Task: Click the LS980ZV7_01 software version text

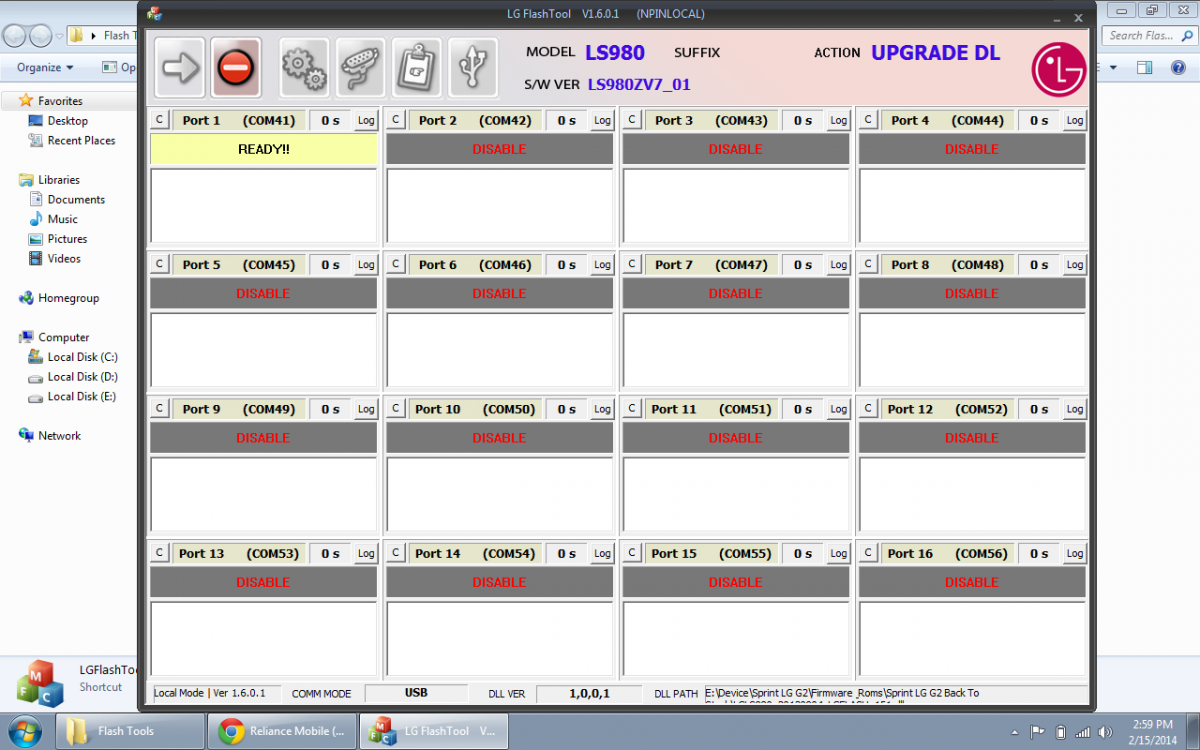Action: (639, 85)
